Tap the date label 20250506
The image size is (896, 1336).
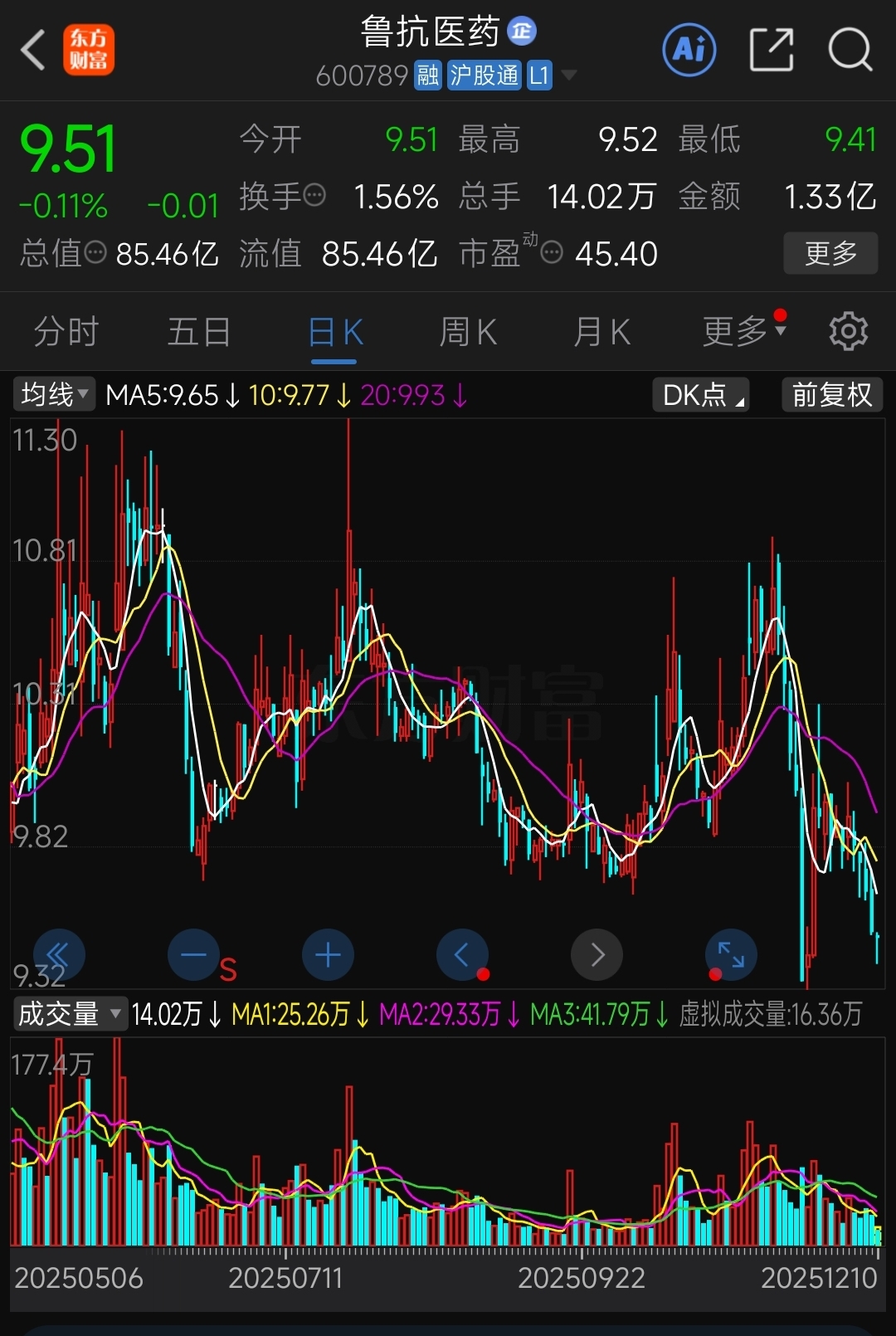79,1278
